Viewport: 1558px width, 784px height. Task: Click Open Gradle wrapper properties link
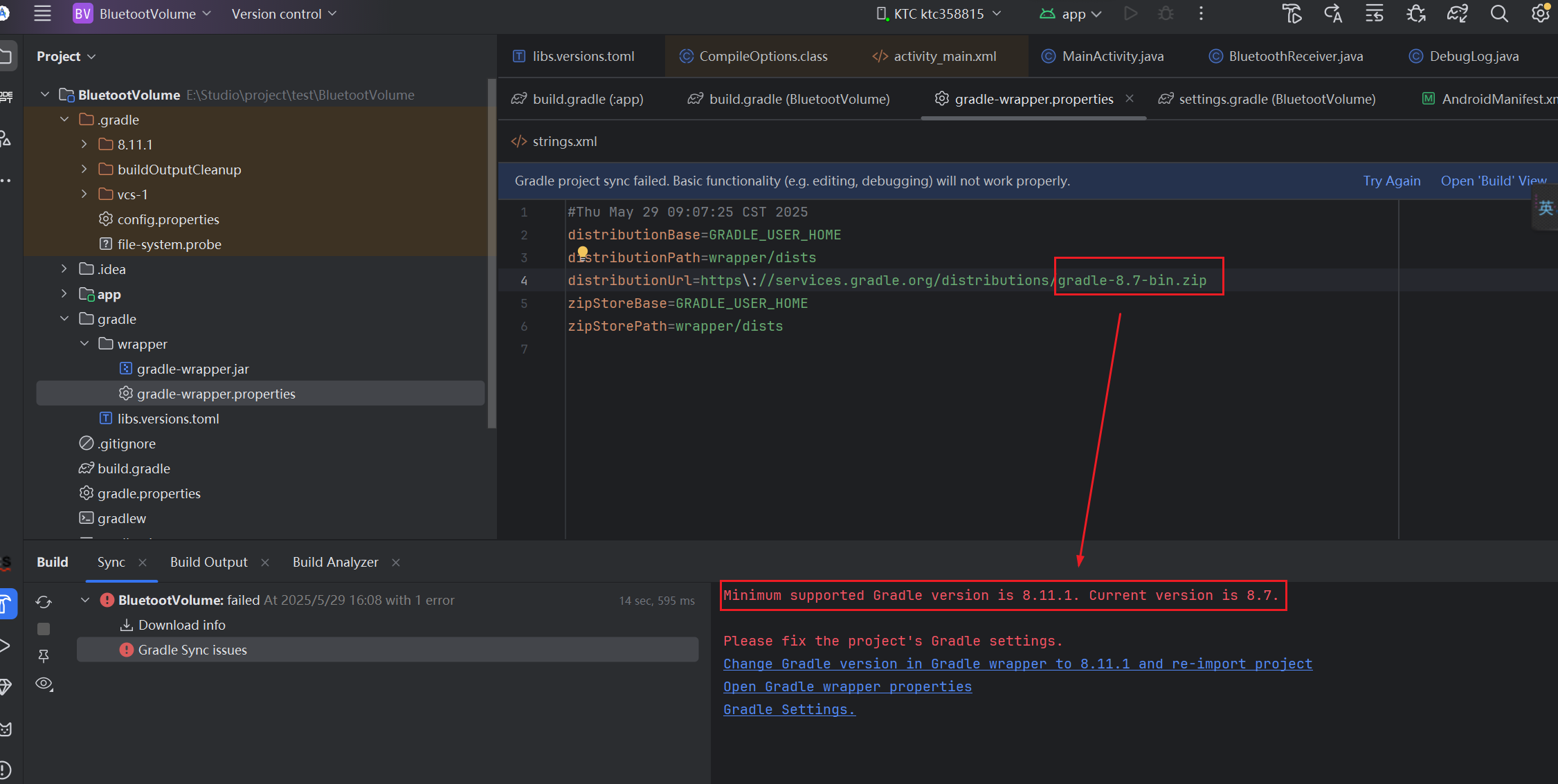tap(847, 686)
